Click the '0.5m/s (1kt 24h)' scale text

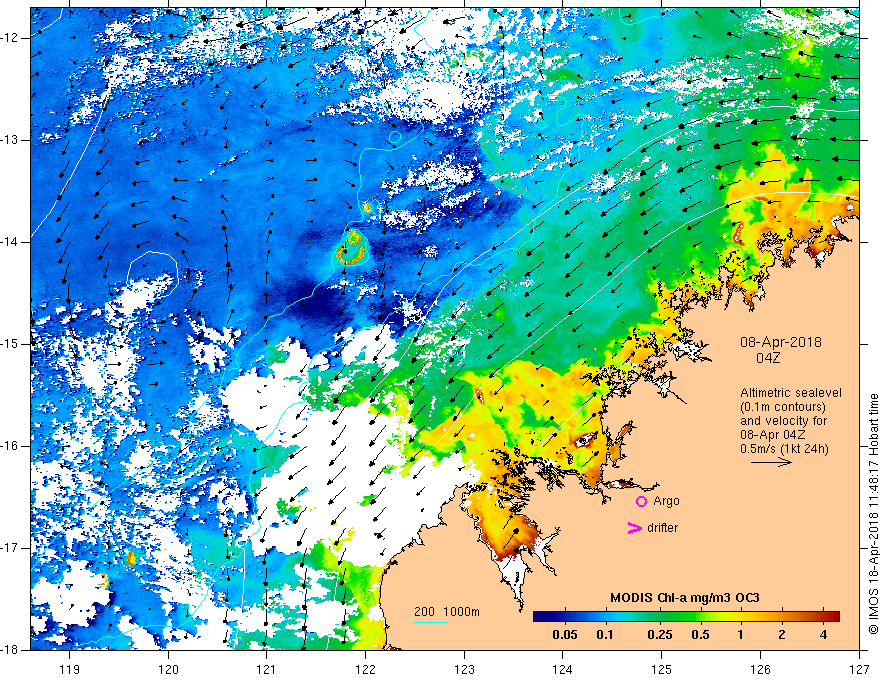pos(784,449)
